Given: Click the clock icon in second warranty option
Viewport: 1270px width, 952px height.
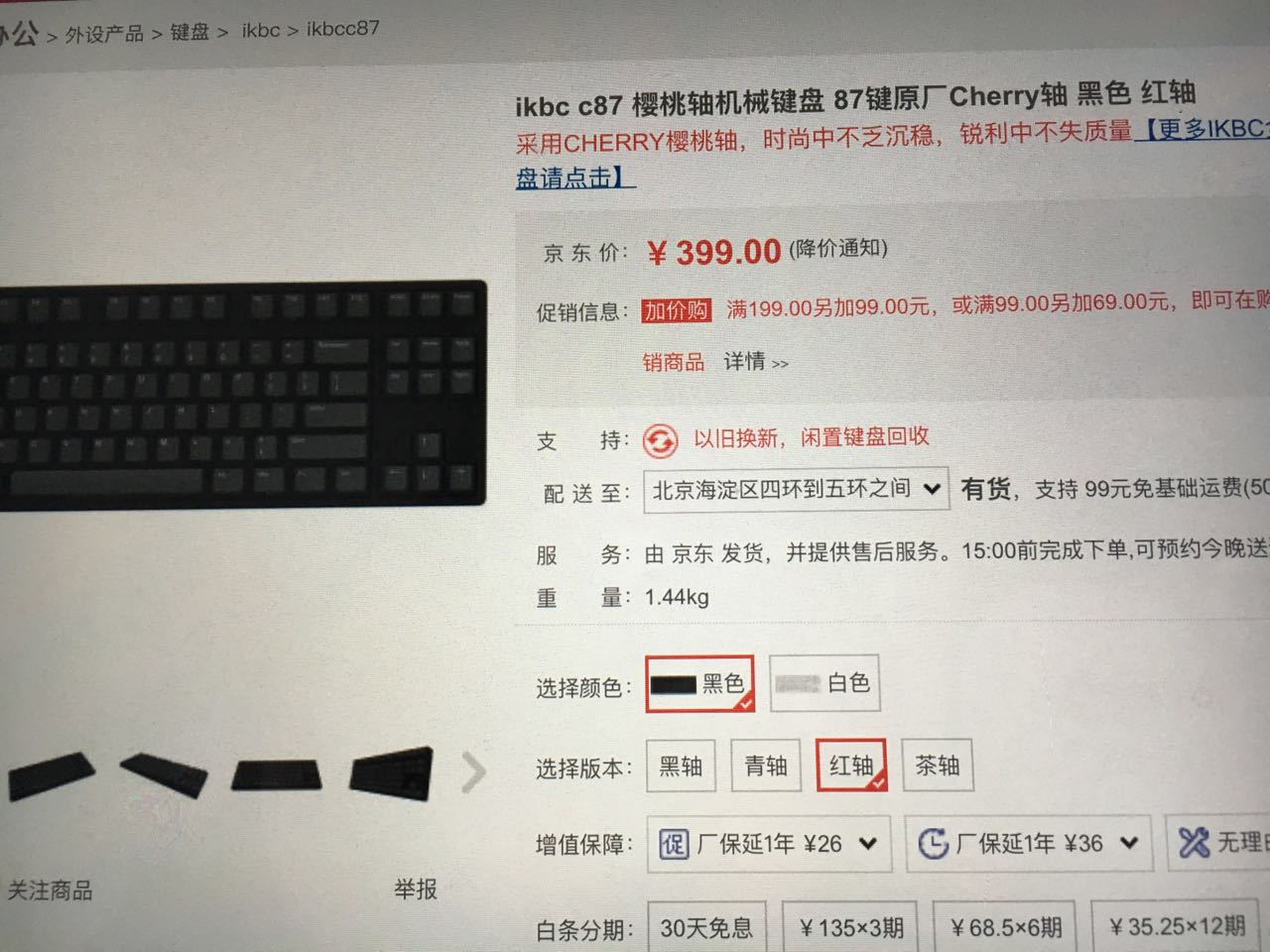Looking at the screenshot, I should point(933,843).
